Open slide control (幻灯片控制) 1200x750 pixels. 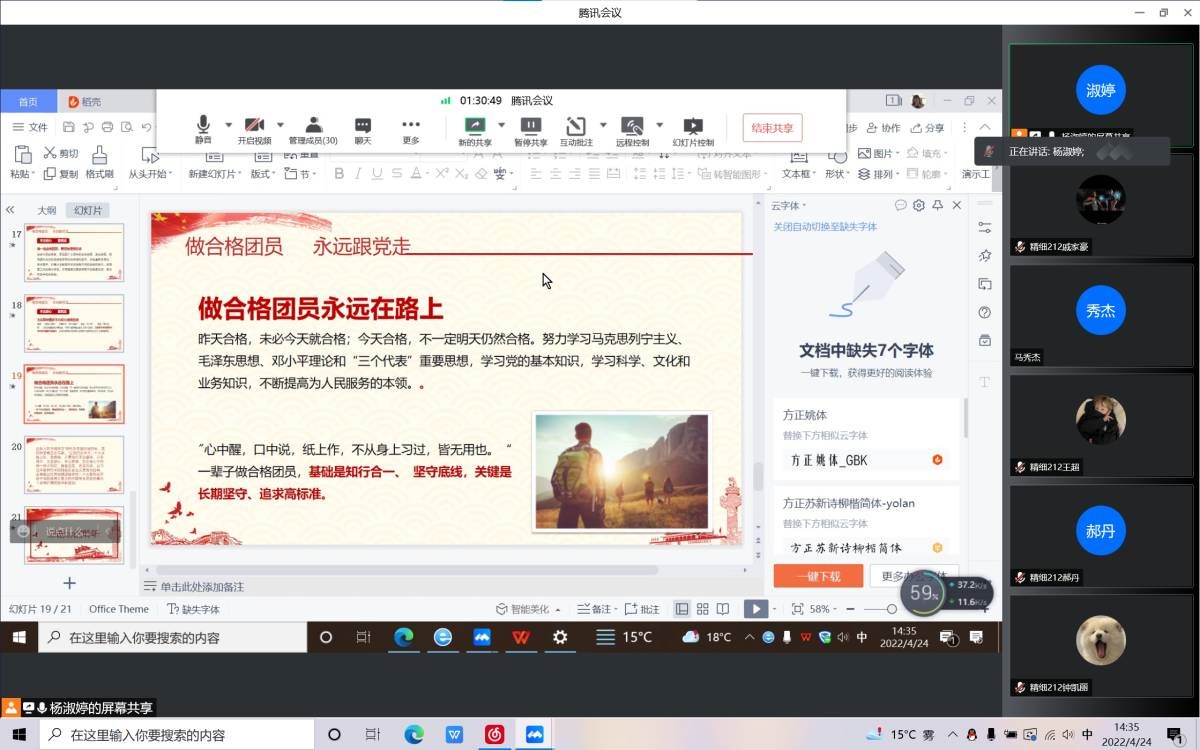point(693,130)
